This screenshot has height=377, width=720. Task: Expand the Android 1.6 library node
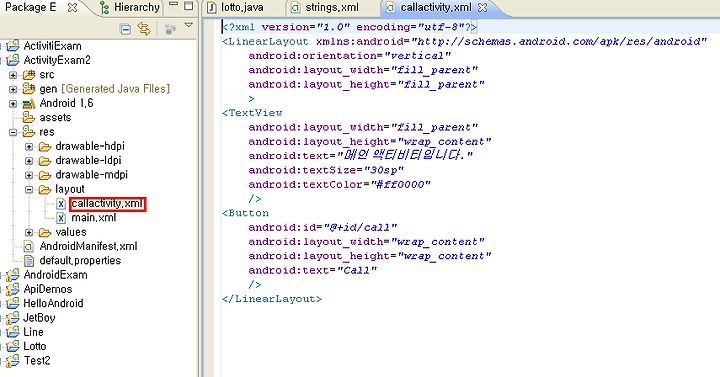tap(13, 104)
